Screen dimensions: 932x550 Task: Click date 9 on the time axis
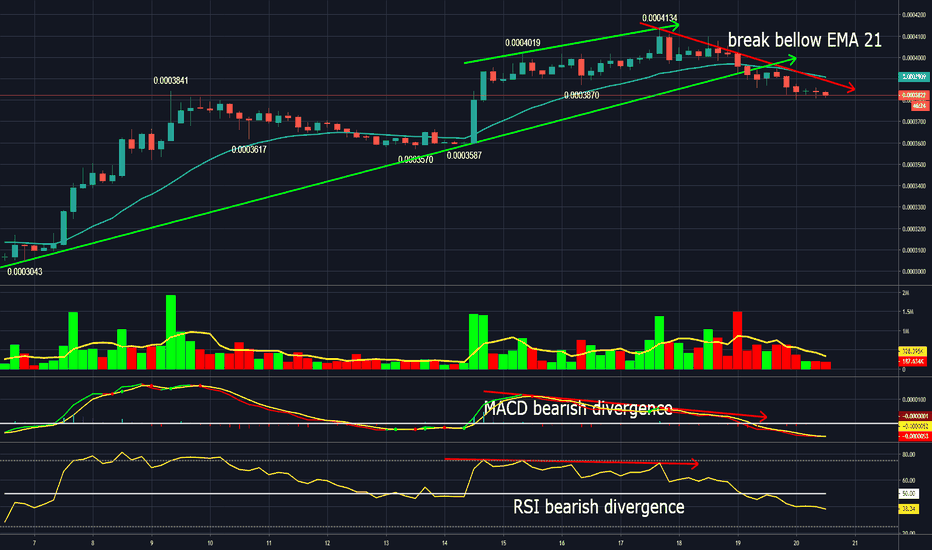tap(152, 543)
